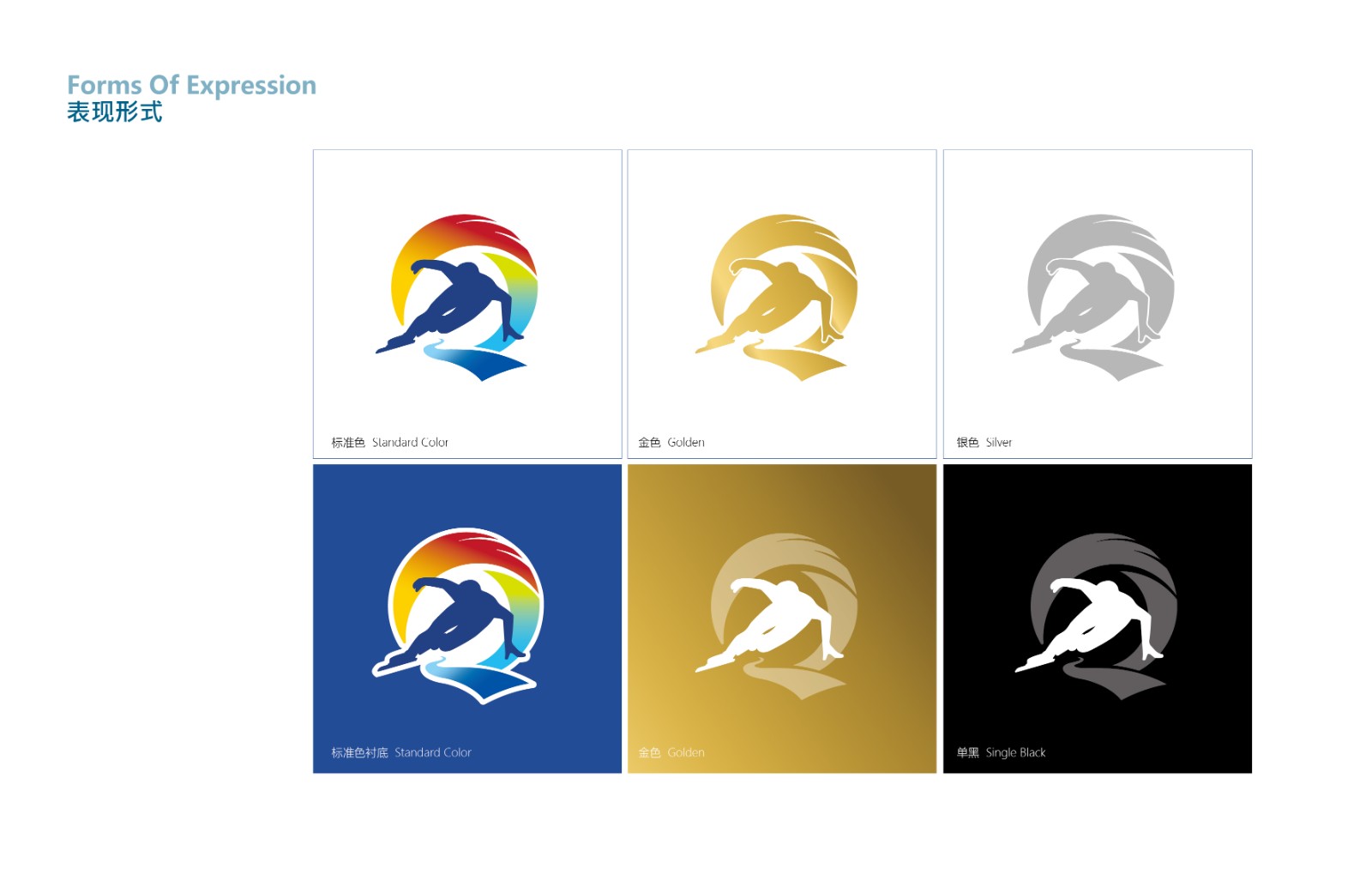Click the '标准色 Standard Color' caption on white
This screenshot has height=869, width=1372.
tap(390, 443)
